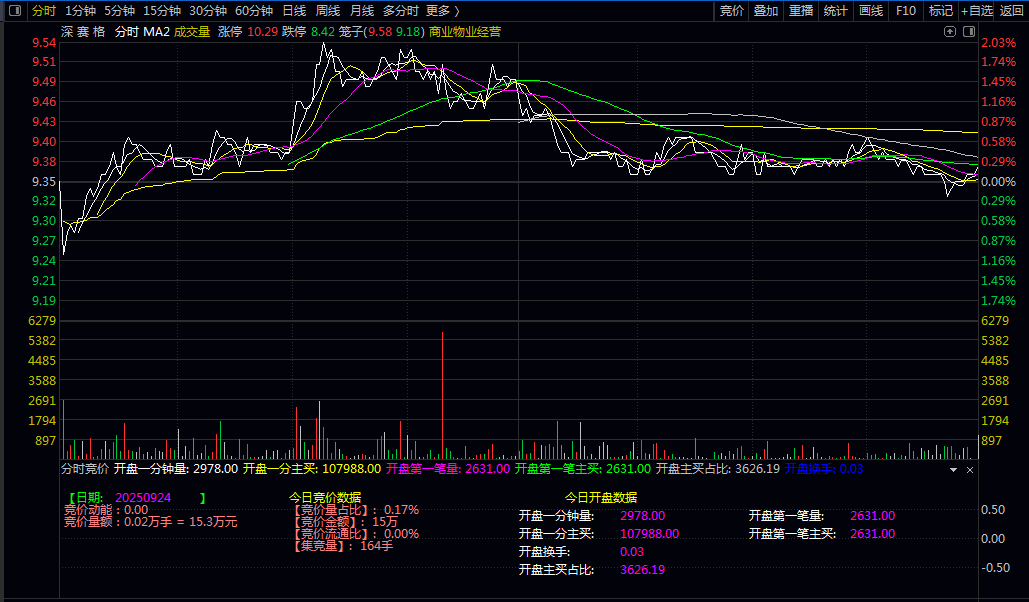The width and height of the screenshot is (1029, 602).
Task: Open F10 company information
Action: pos(906,11)
